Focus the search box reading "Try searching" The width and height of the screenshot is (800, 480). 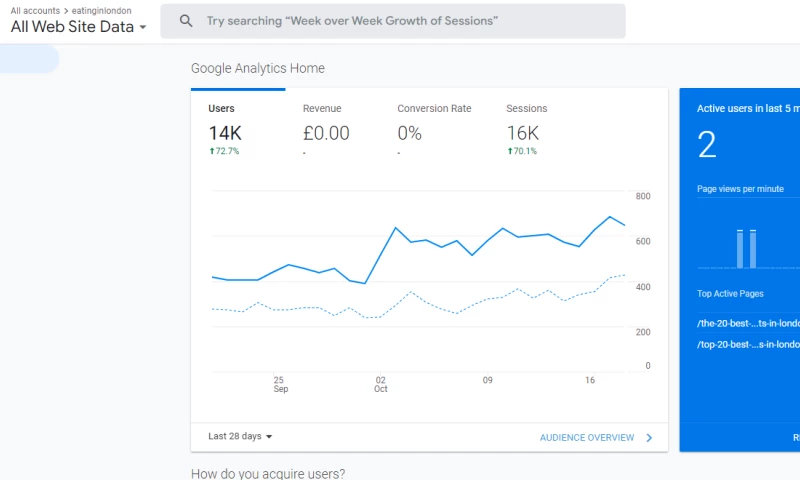coord(400,21)
